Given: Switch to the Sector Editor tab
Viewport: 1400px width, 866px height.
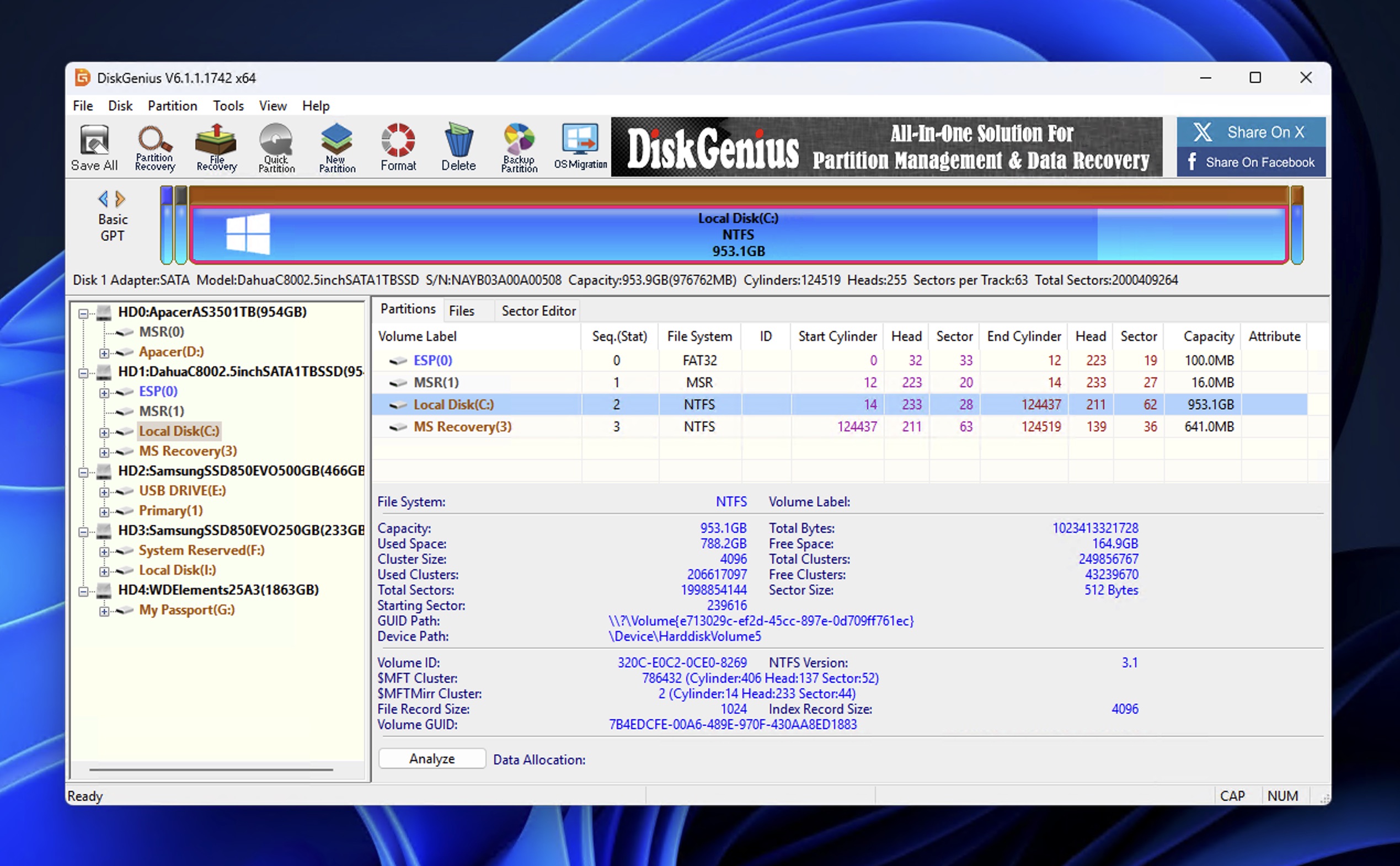Looking at the screenshot, I should (537, 311).
